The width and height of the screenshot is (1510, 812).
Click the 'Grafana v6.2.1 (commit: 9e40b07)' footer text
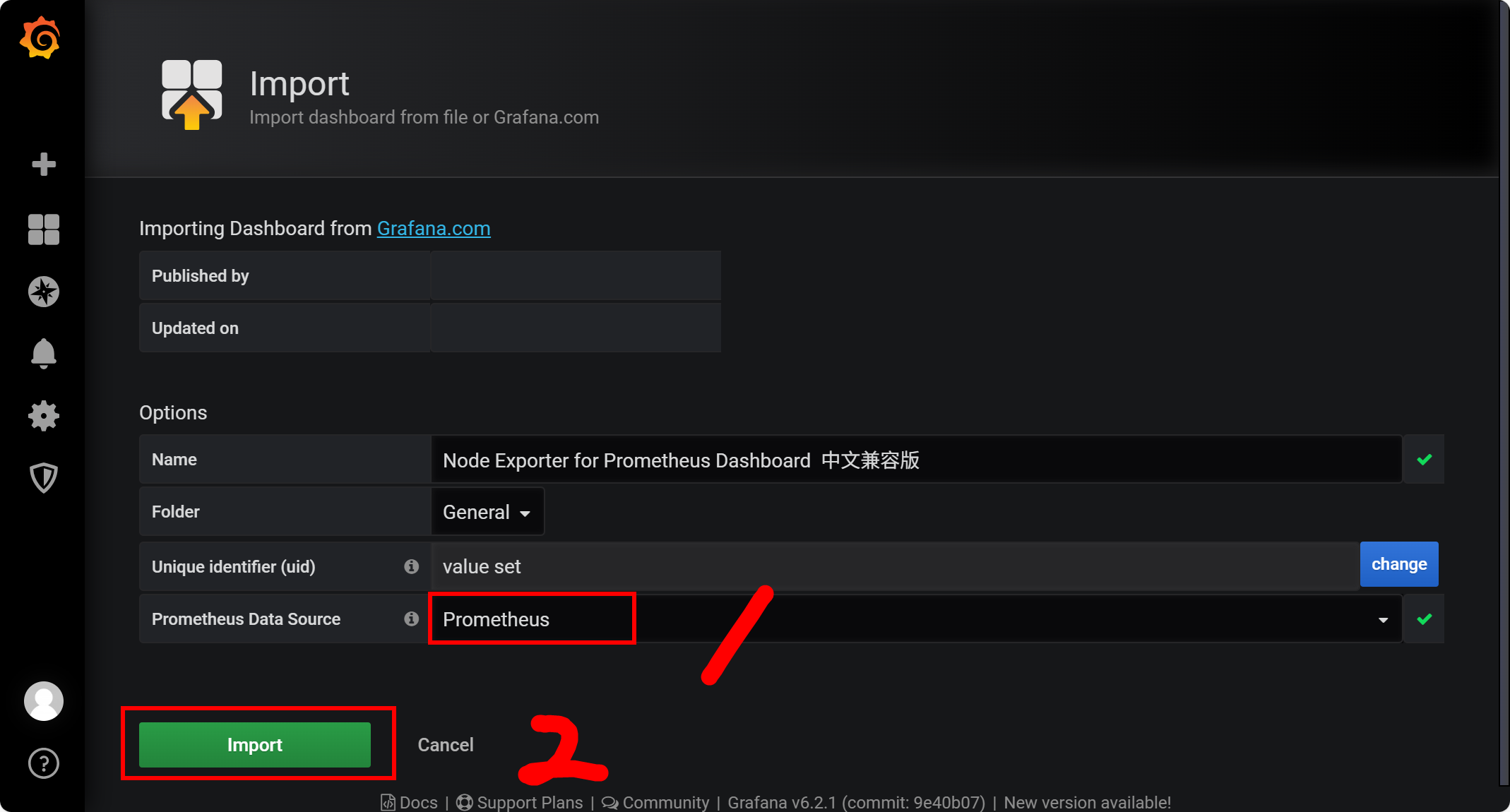856,803
